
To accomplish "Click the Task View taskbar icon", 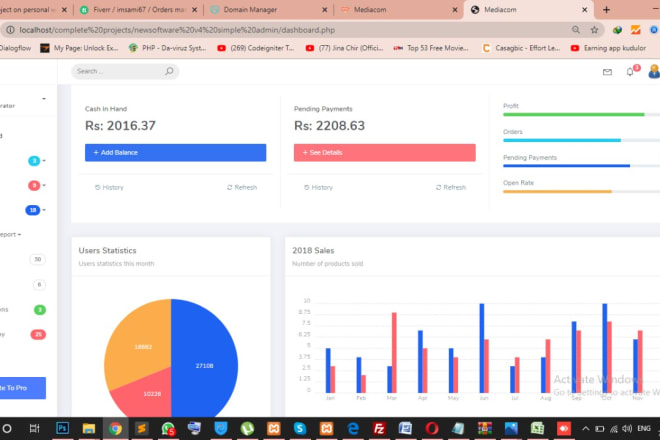I will click(35, 429).
